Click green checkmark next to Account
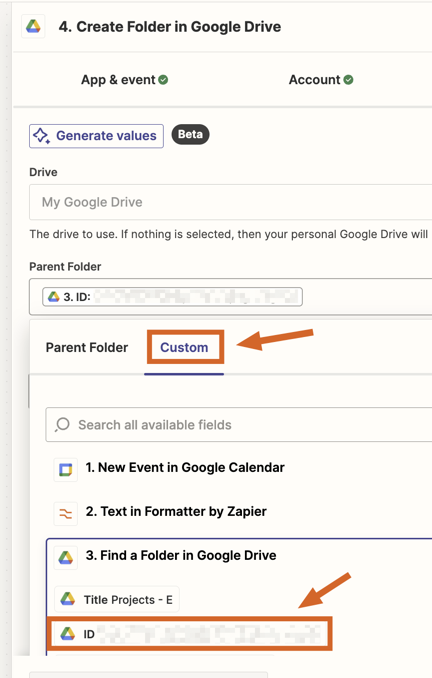The image size is (432, 678). tap(348, 80)
